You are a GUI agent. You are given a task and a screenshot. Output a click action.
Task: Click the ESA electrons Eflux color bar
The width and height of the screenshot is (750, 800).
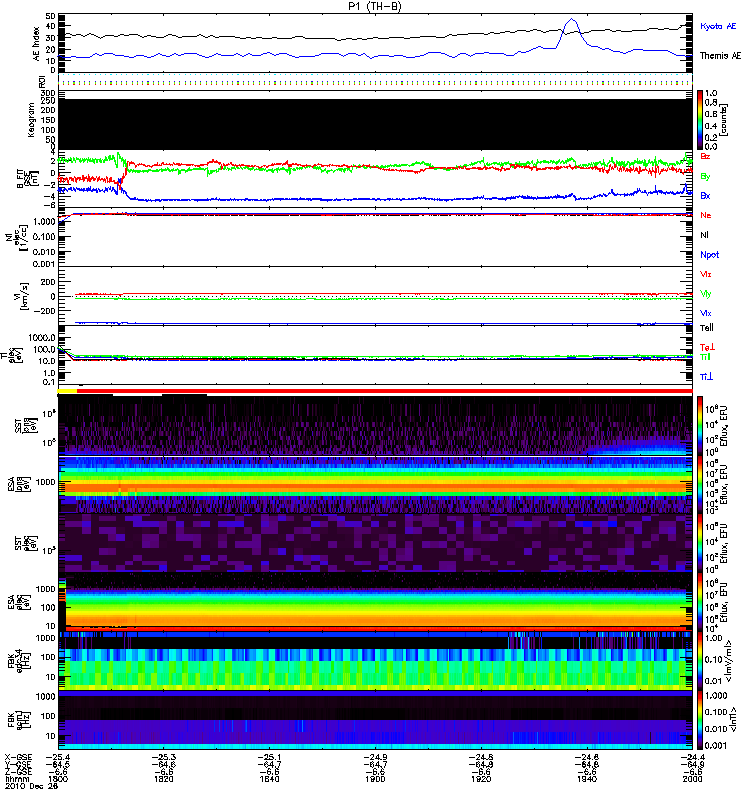(x=700, y=602)
